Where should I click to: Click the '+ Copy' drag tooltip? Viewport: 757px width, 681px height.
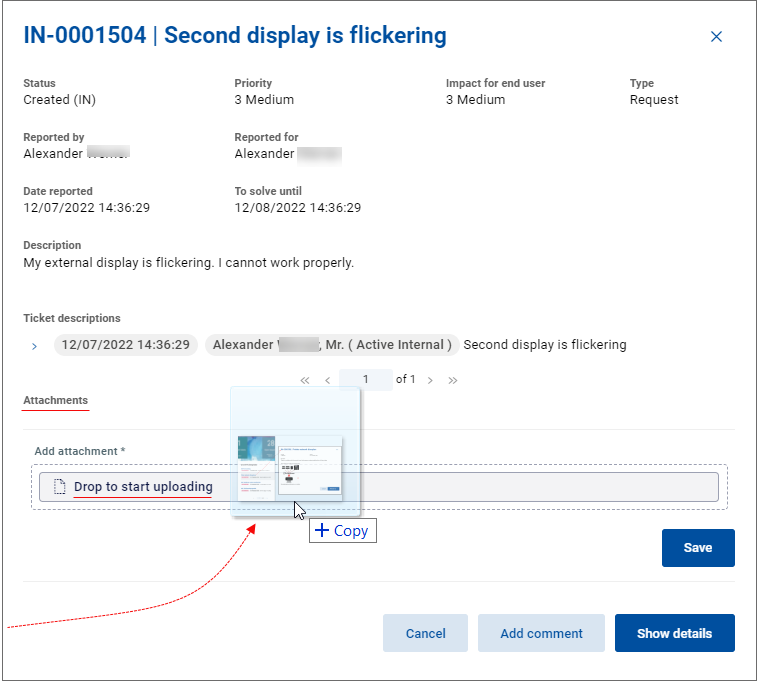click(x=342, y=531)
